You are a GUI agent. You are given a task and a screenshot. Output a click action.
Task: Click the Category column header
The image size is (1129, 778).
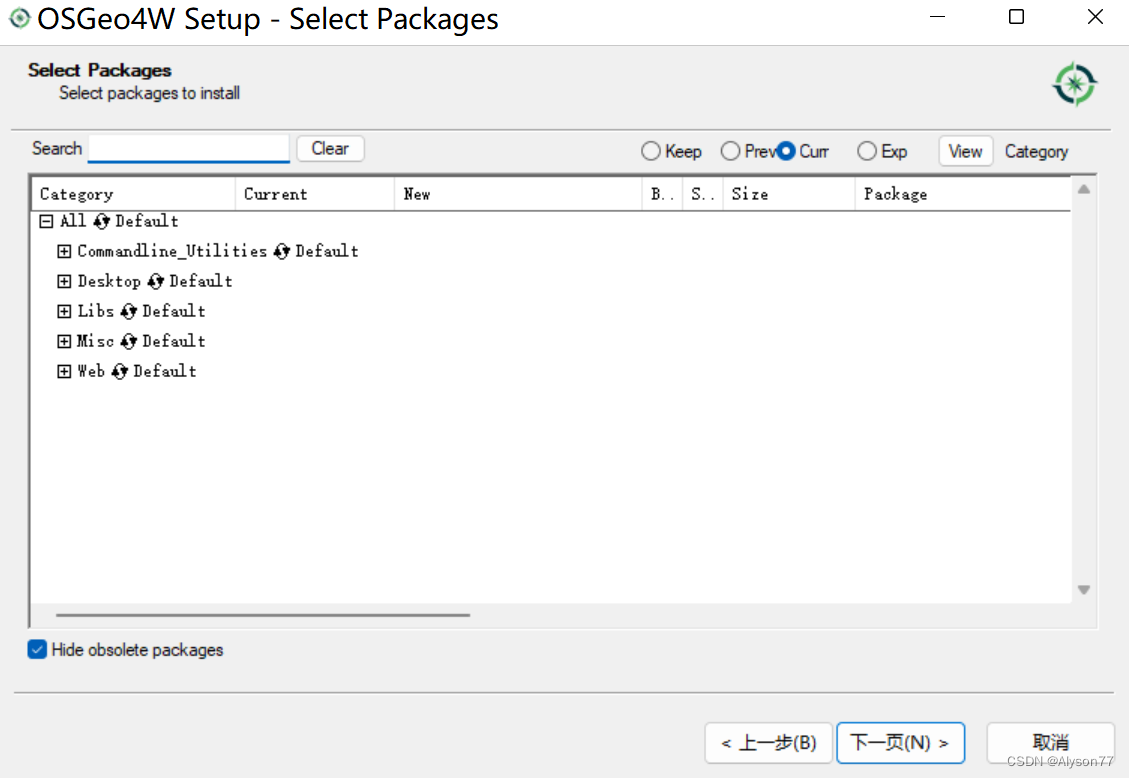pos(134,194)
